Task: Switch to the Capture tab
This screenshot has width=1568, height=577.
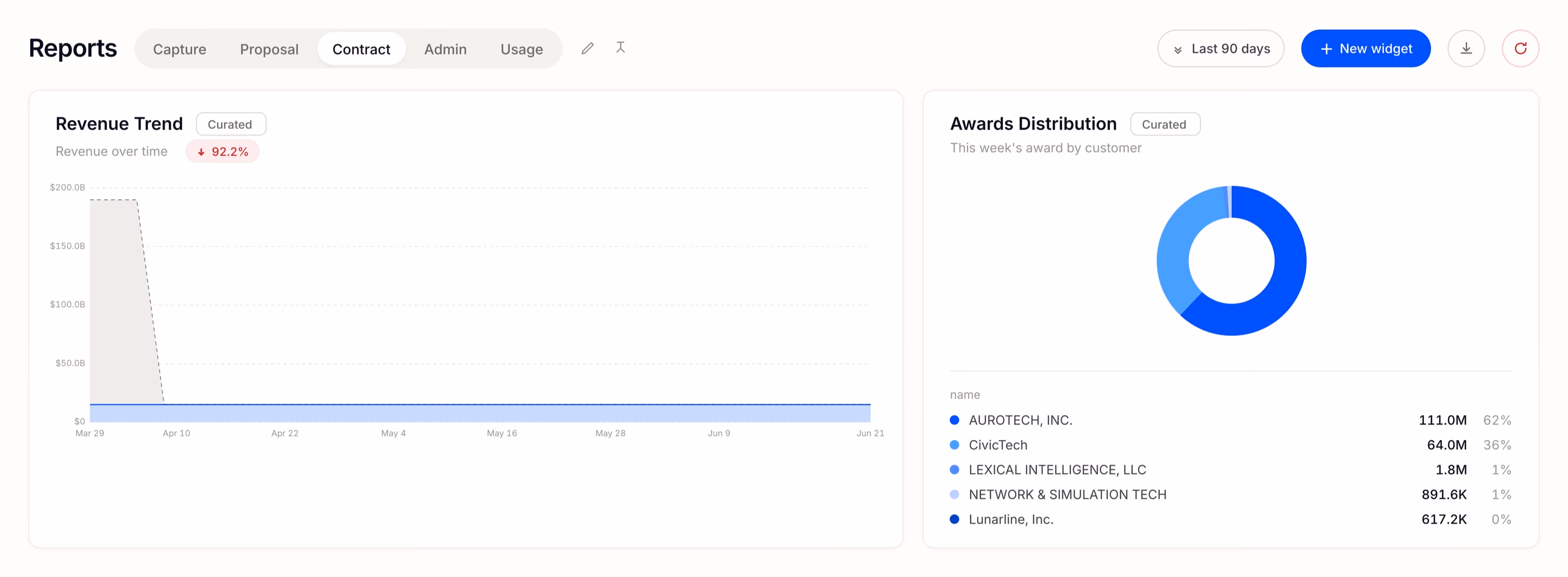Action: [180, 49]
